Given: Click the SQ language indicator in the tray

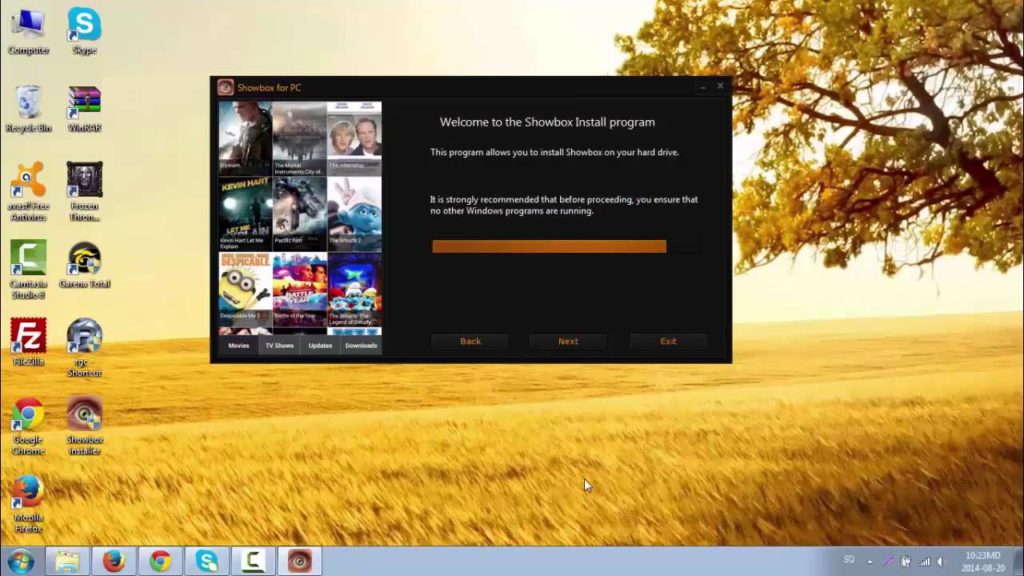Looking at the screenshot, I should (x=849, y=560).
